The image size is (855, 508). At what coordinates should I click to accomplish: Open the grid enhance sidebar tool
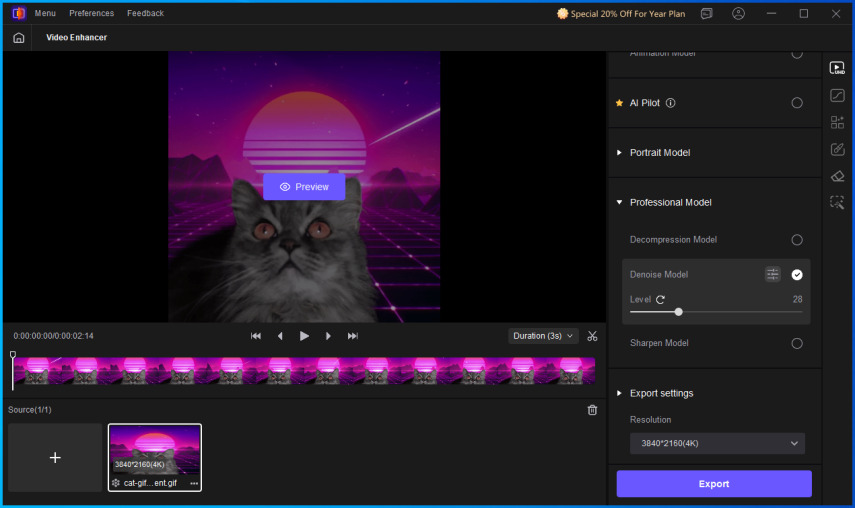click(x=837, y=122)
